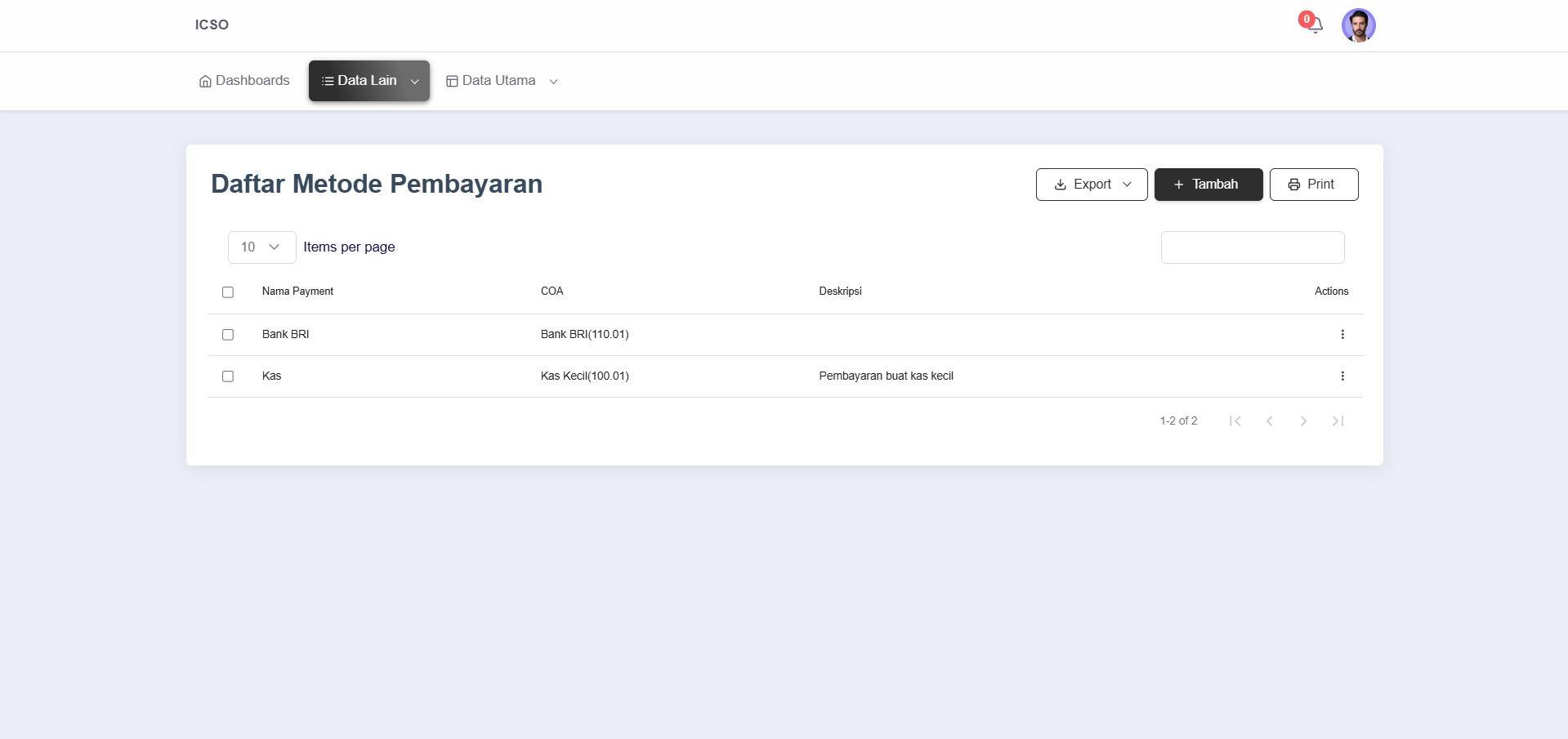
Task: Click the ICSO logo text
Action: 212,24
